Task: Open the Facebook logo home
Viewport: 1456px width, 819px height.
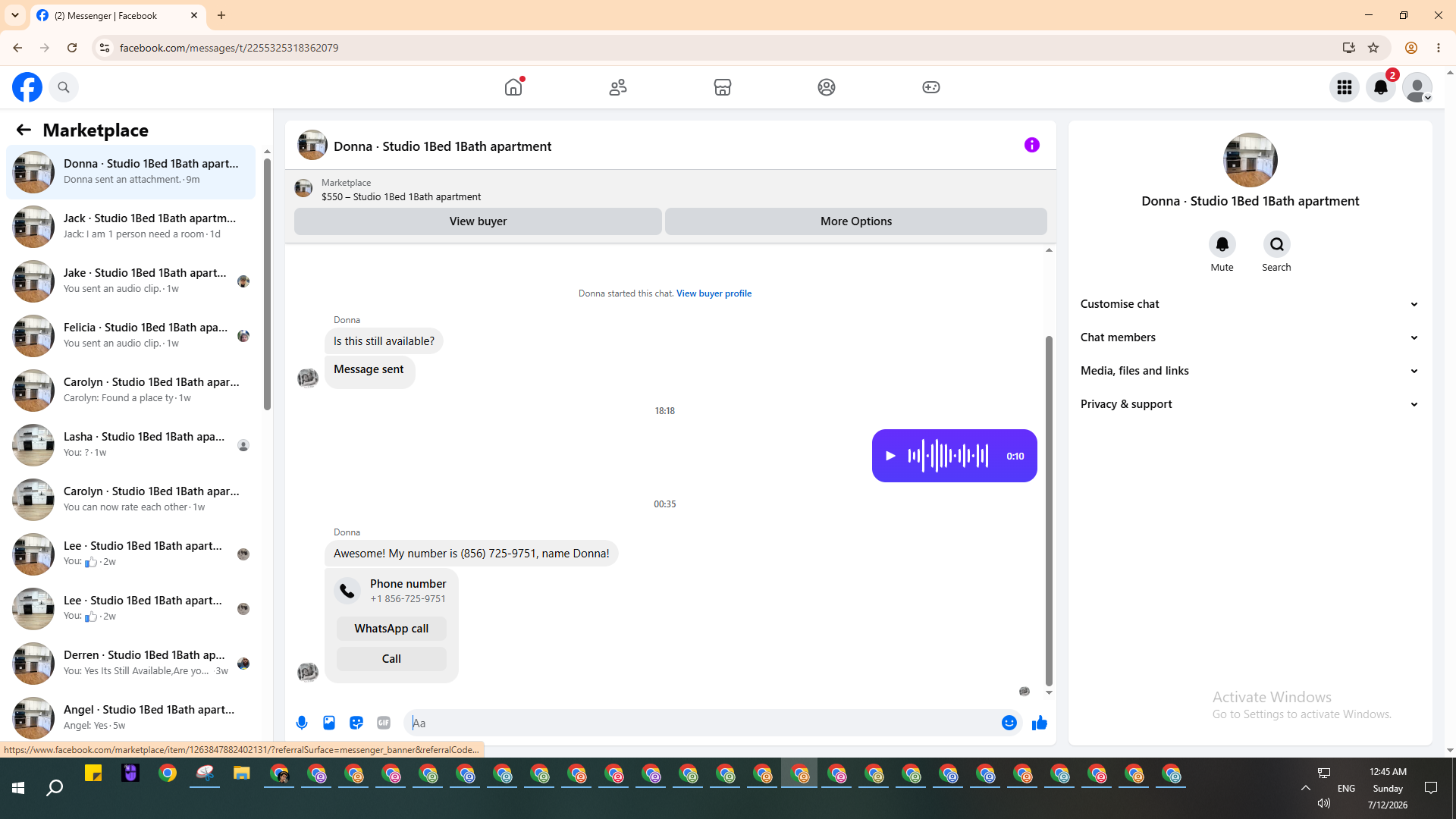Action: 27,87
